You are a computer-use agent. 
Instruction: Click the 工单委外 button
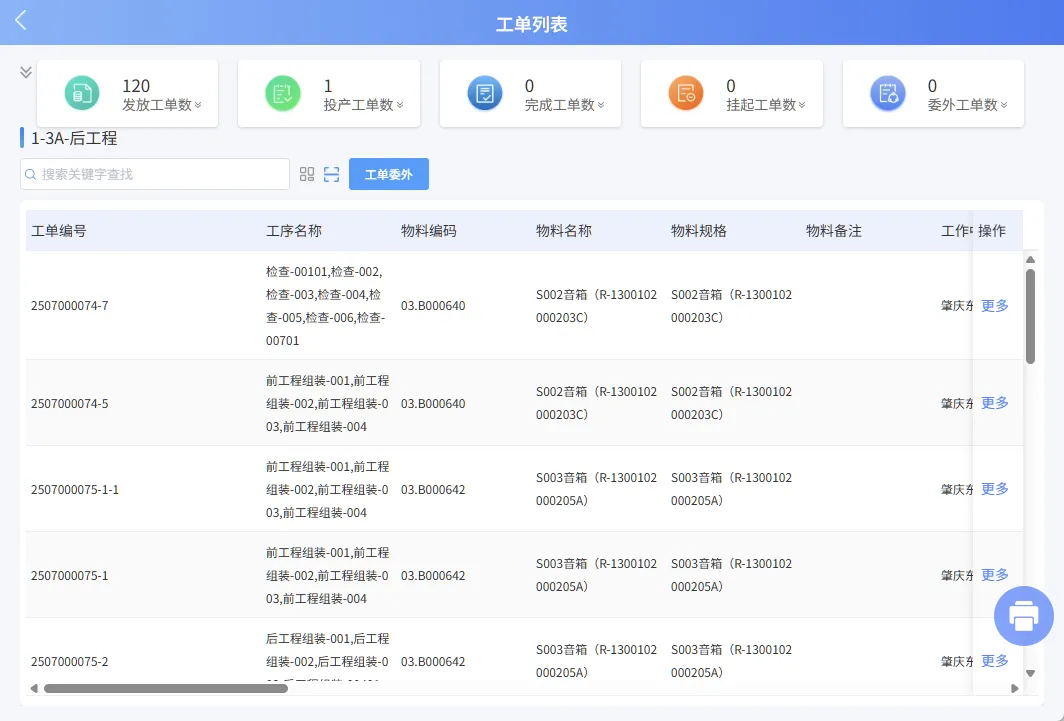tap(388, 174)
